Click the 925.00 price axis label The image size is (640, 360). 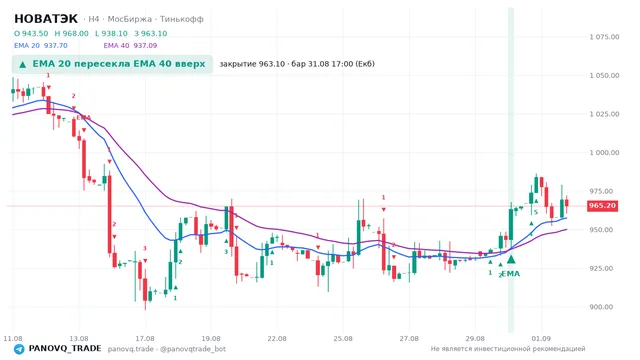[x=601, y=268]
